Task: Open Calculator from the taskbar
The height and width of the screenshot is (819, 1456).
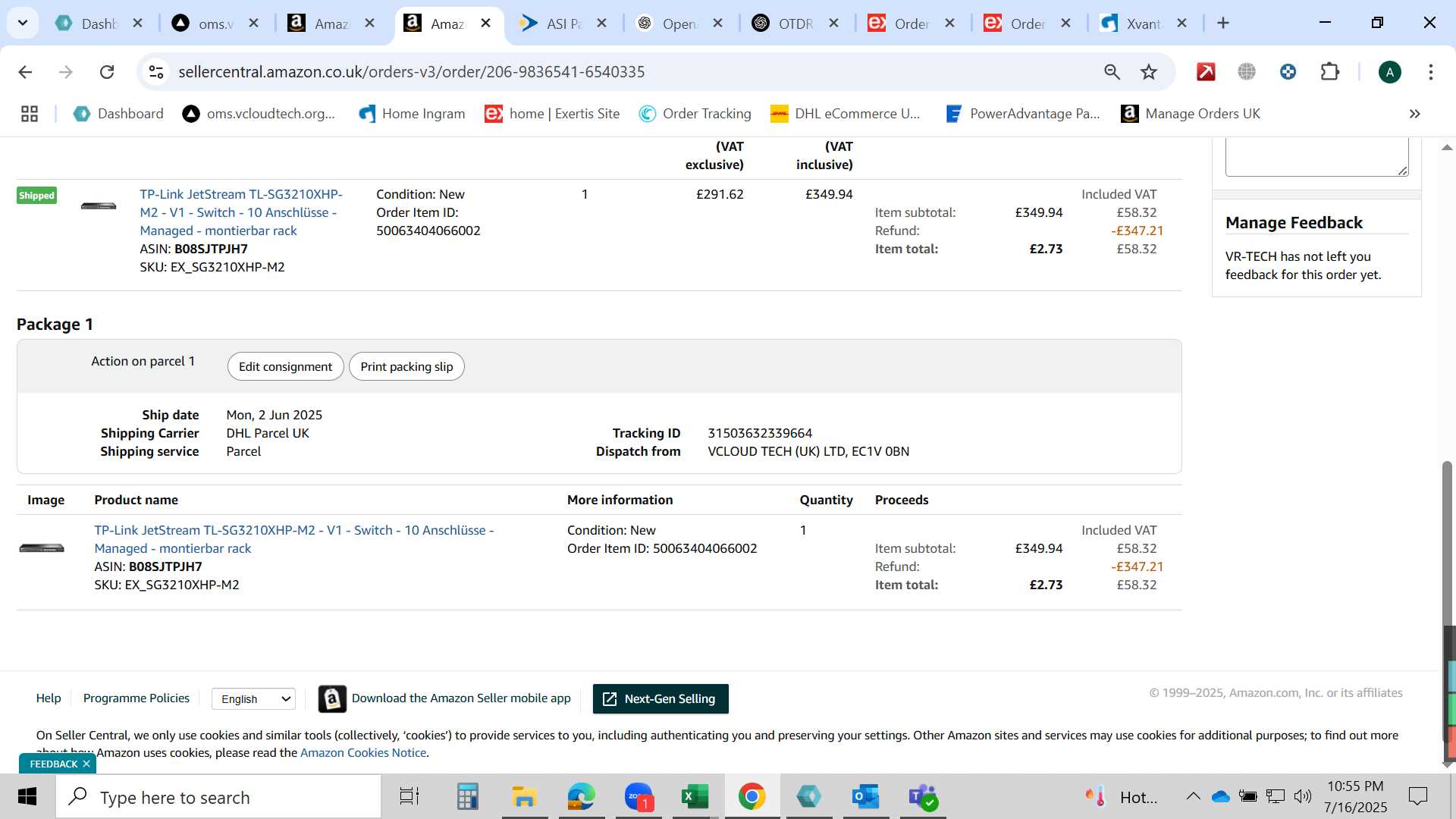Action: tap(467, 797)
